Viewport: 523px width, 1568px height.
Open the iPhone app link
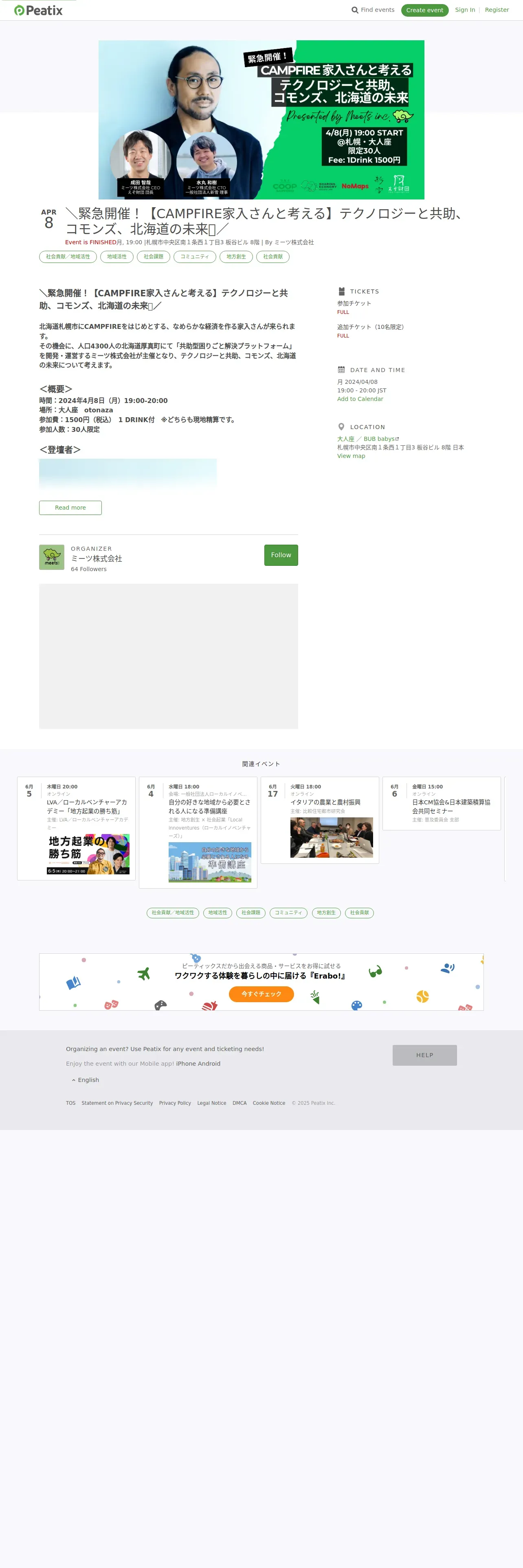pyautogui.click(x=186, y=1064)
